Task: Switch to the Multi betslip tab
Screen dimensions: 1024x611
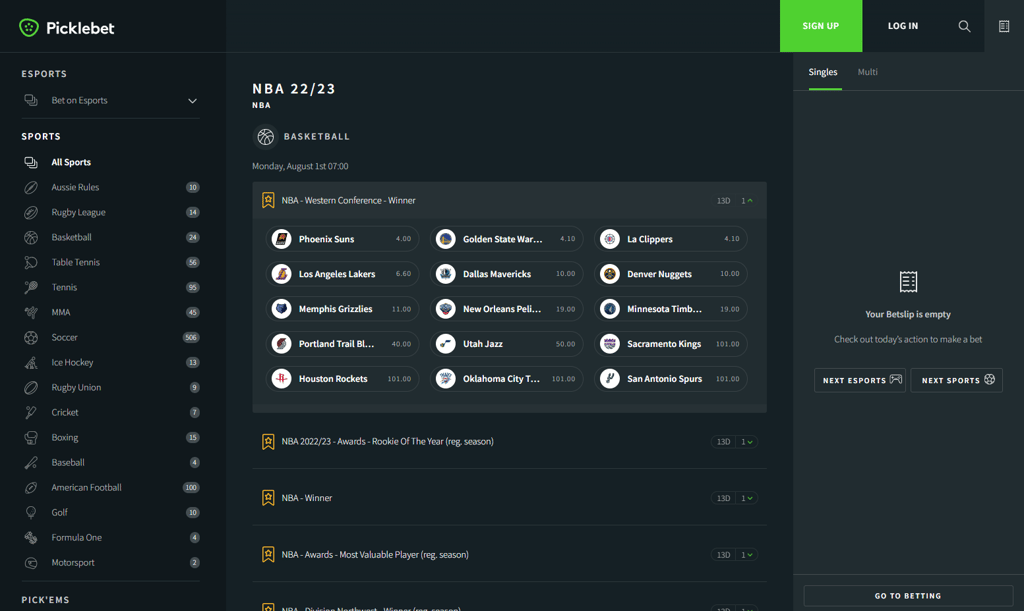Action: coord(867,72)
